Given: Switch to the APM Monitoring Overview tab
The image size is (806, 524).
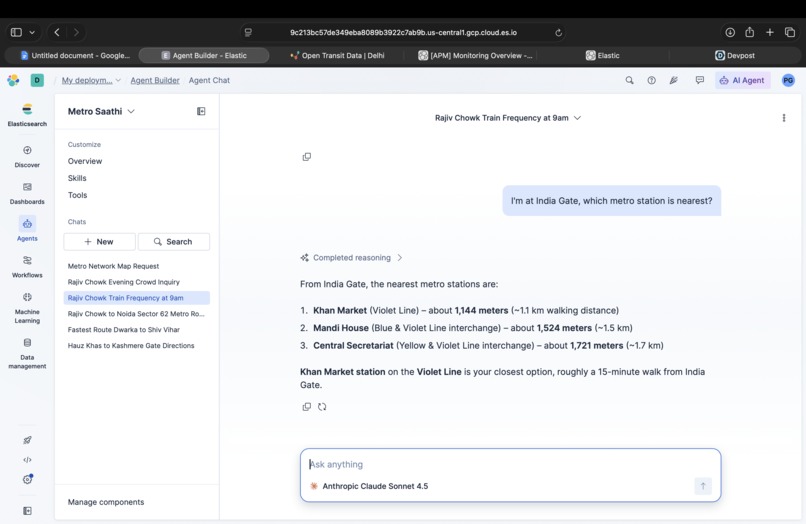Looking at the screenshot, I should [475, 56].
